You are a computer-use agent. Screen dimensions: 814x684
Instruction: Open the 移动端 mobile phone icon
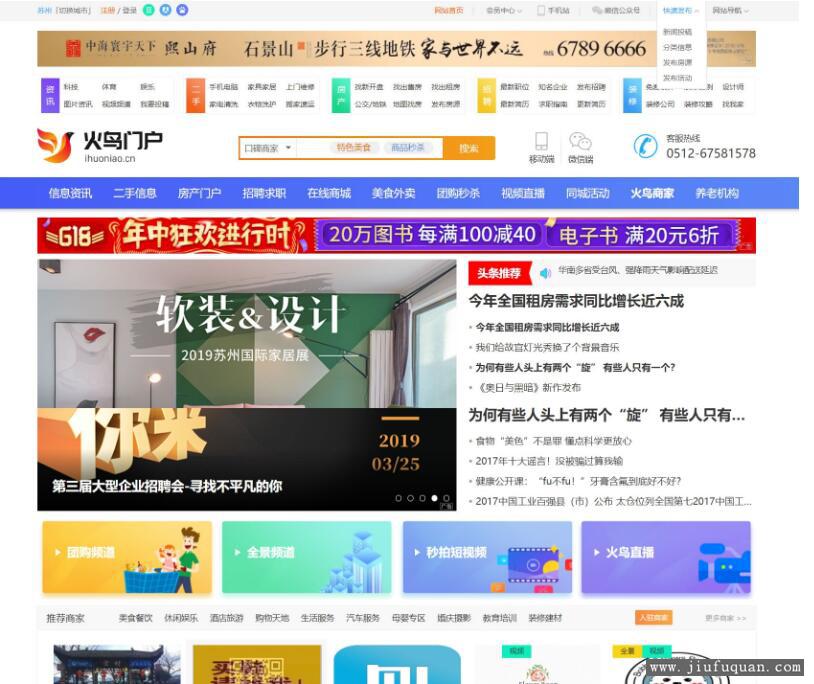(541, 141)
